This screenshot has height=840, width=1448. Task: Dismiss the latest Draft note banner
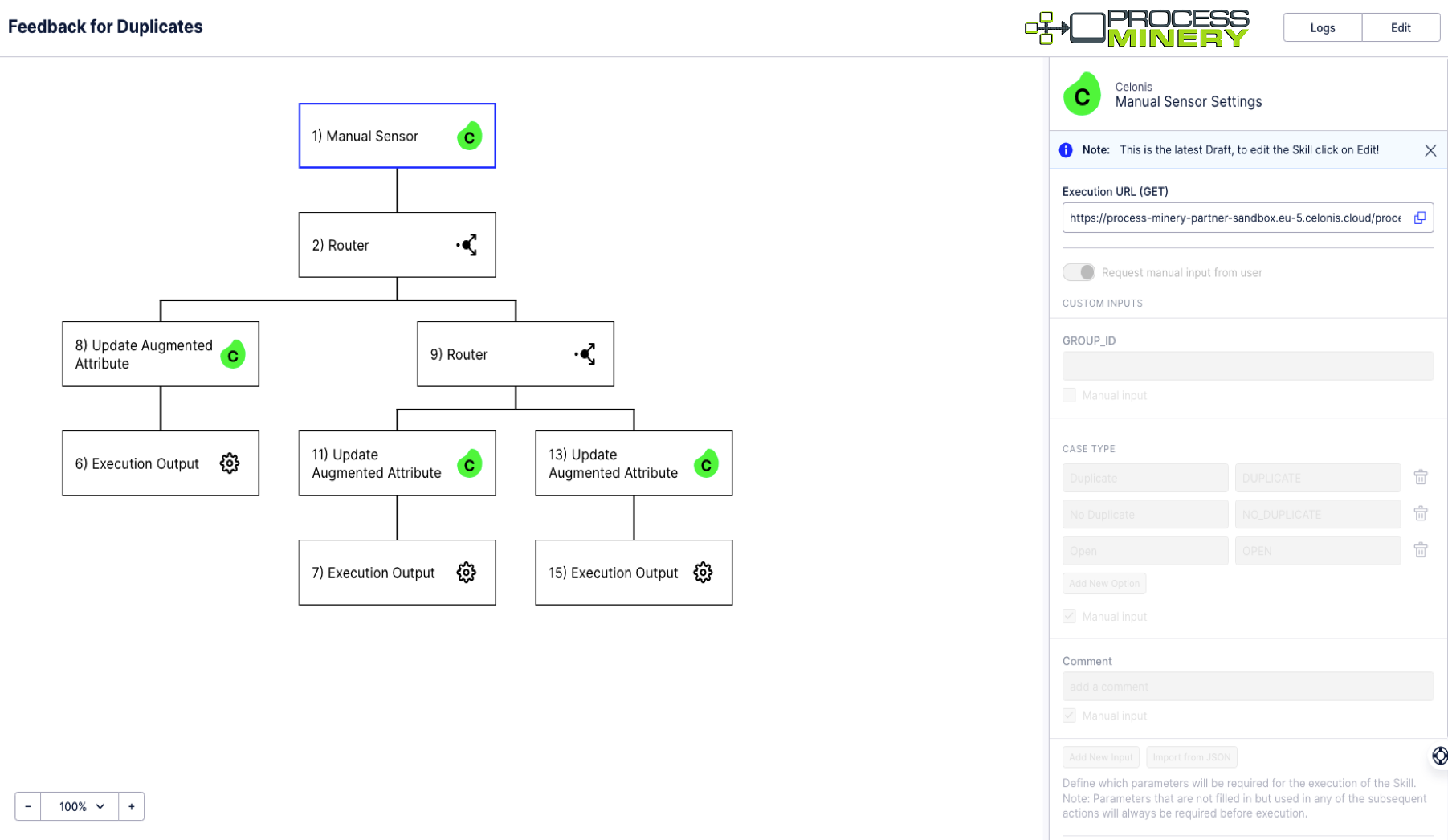[x=1430, y=150]
